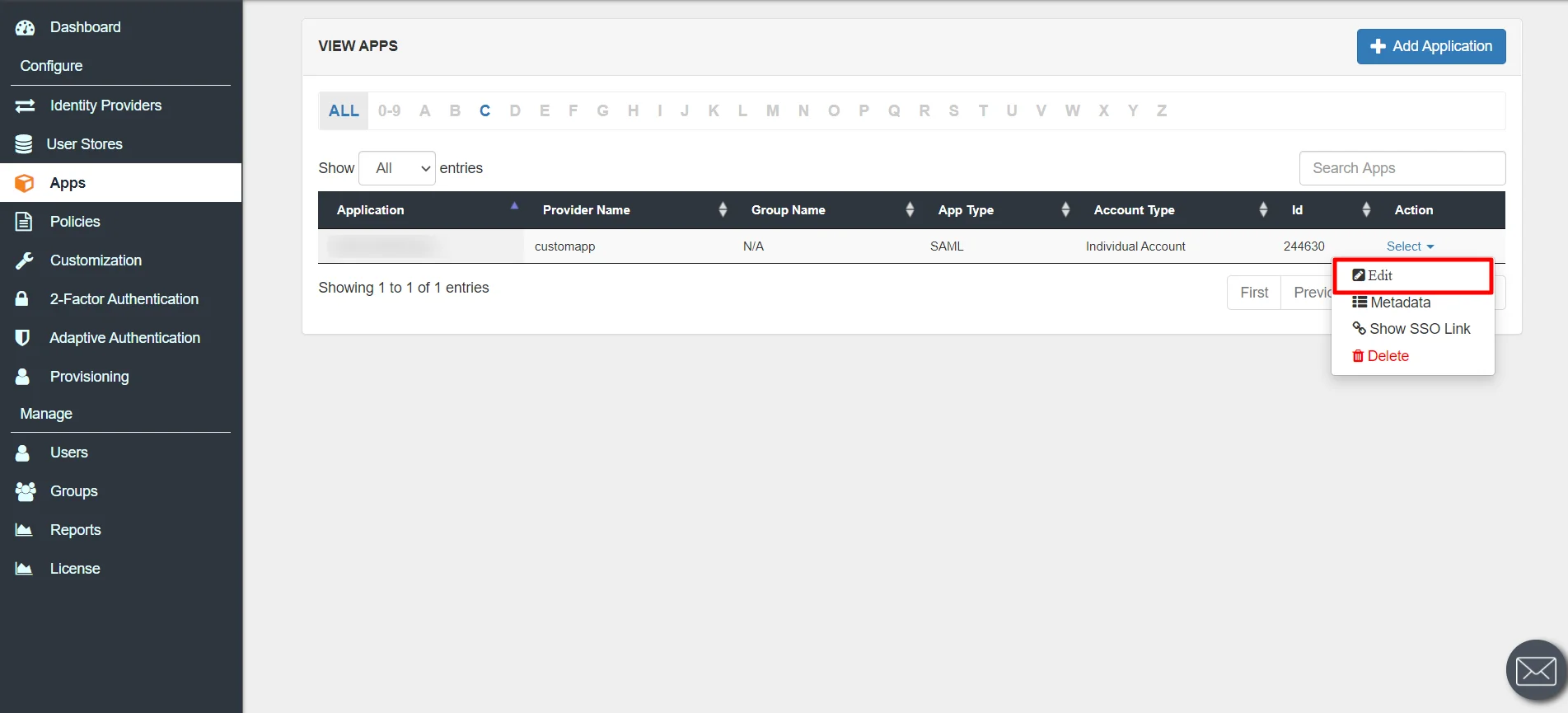This screenshot has height=713, width=1568.
Task: Sort by Group Name column arrows
Action: 910,209
